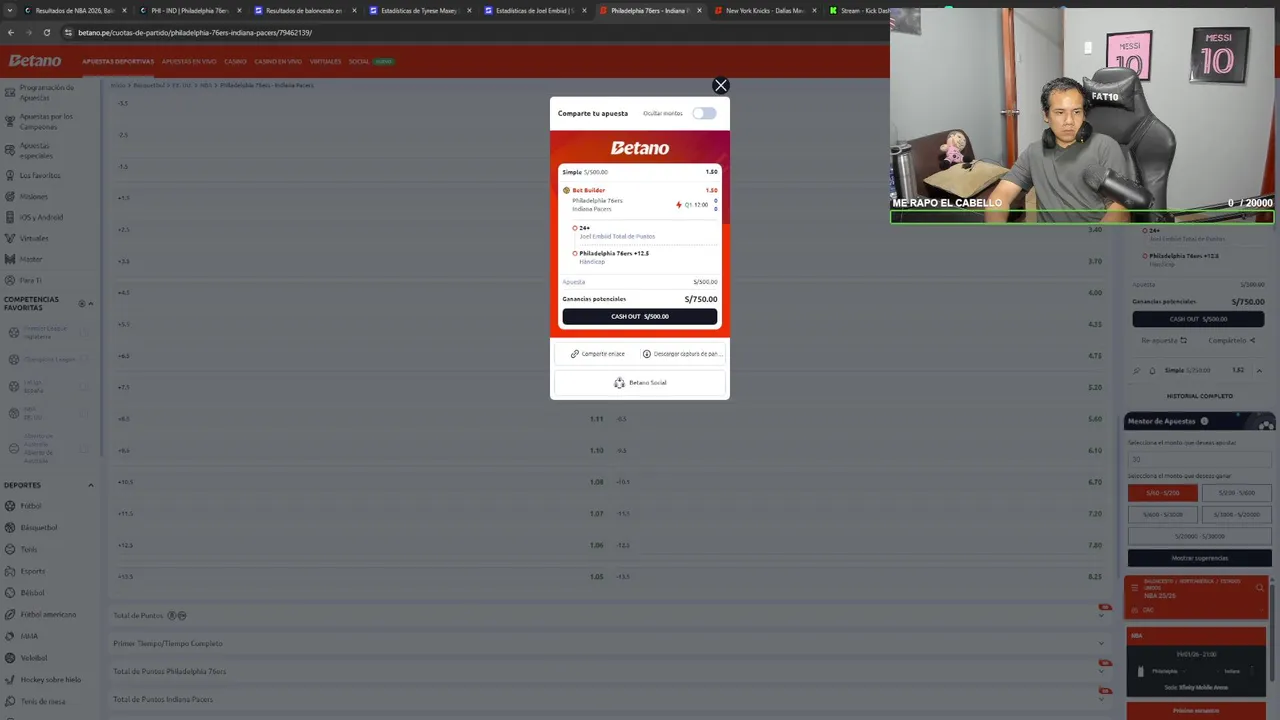Switch to New York Knicks - Dallas tab
The height and width of the screenshot is (720, 1280).
(764, 10)
